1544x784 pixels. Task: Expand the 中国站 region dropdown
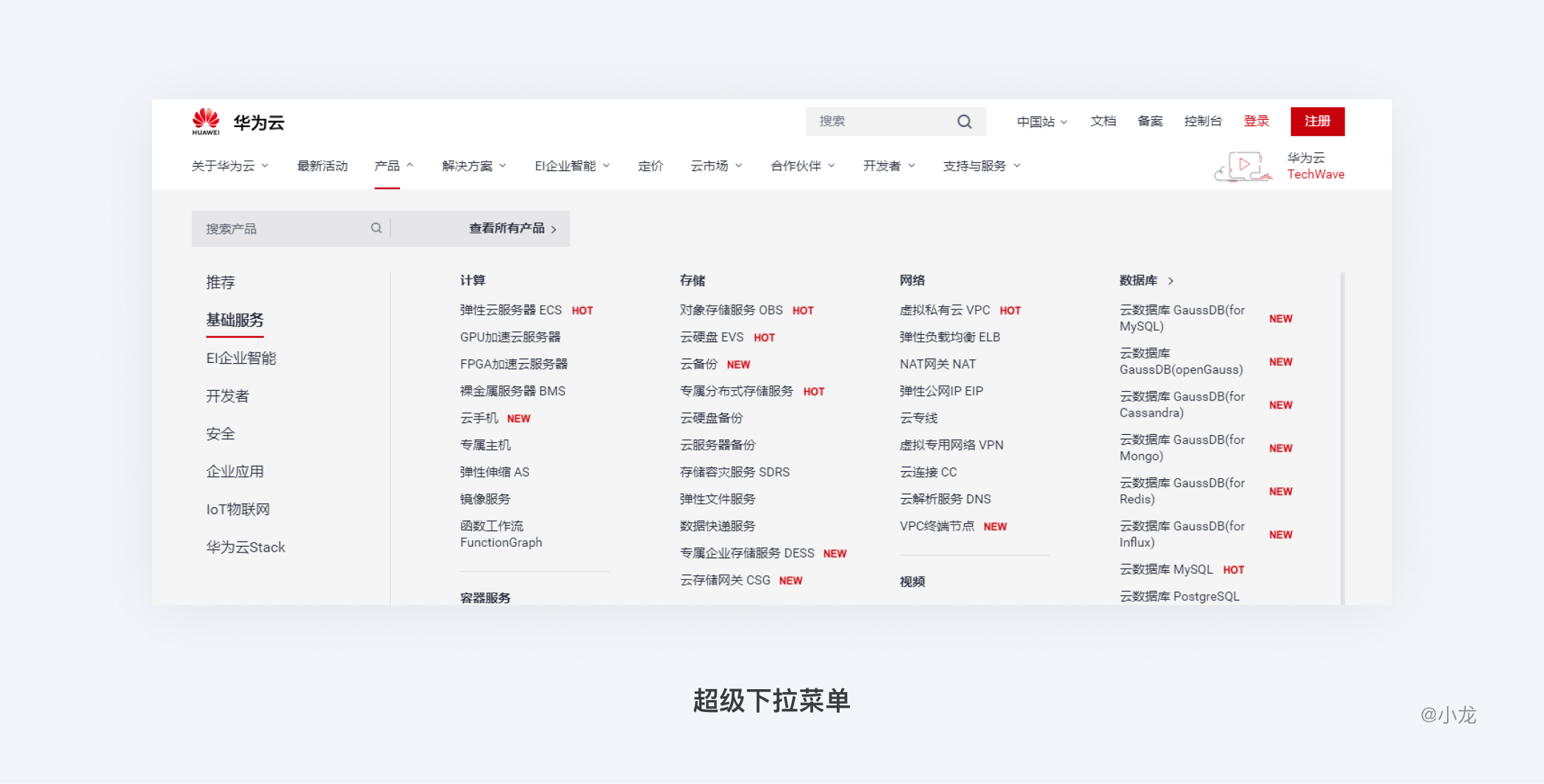1042,122
